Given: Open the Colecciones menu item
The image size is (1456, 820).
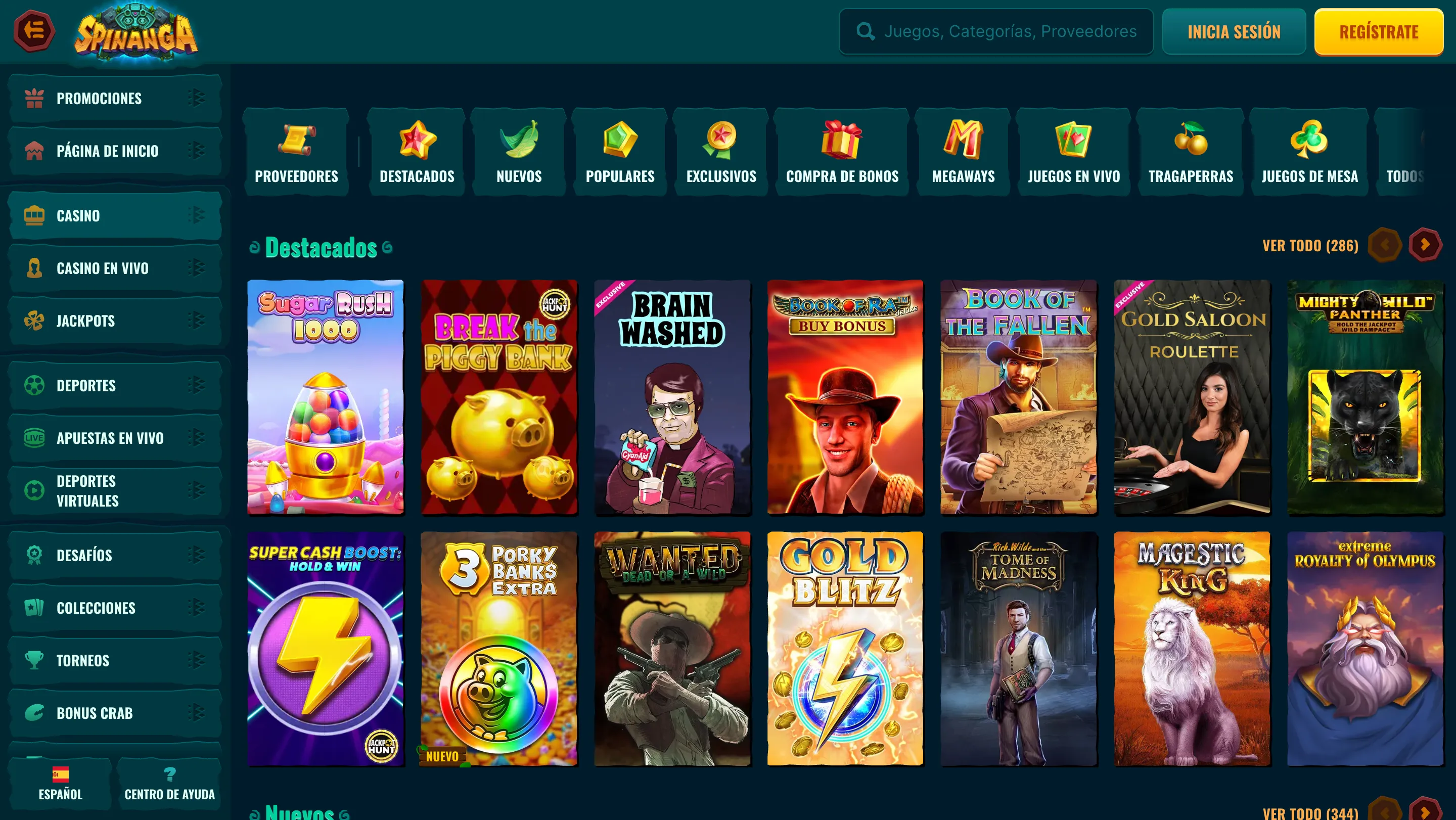Looking at the screenshot, I should tap(115, 608).
